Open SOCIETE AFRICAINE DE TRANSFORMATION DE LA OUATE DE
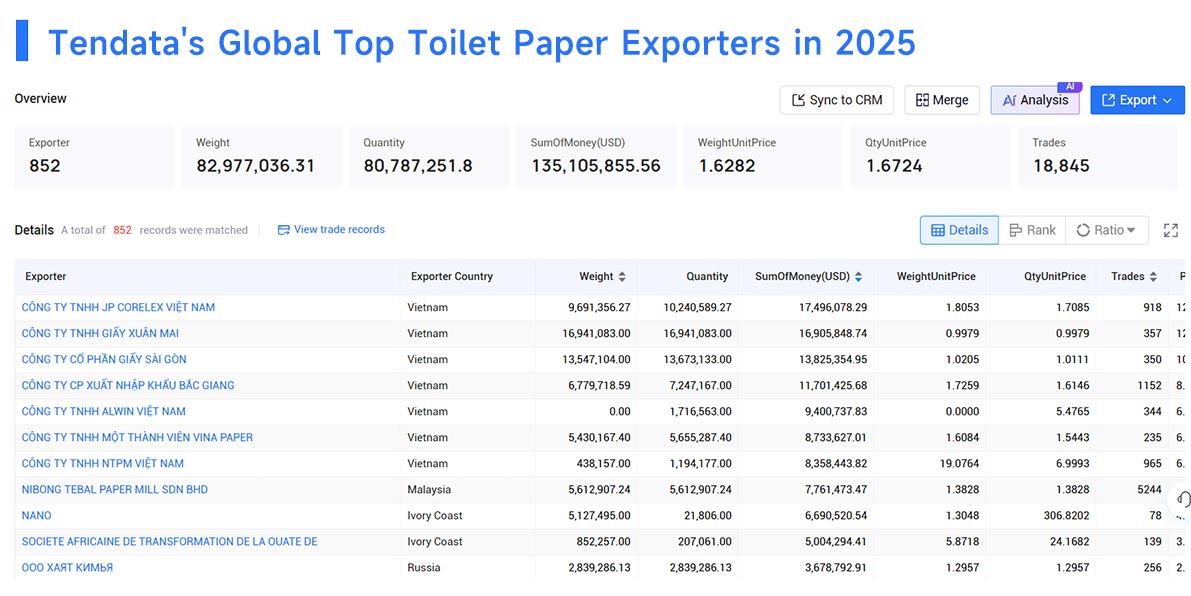 [x=169, y=541]
